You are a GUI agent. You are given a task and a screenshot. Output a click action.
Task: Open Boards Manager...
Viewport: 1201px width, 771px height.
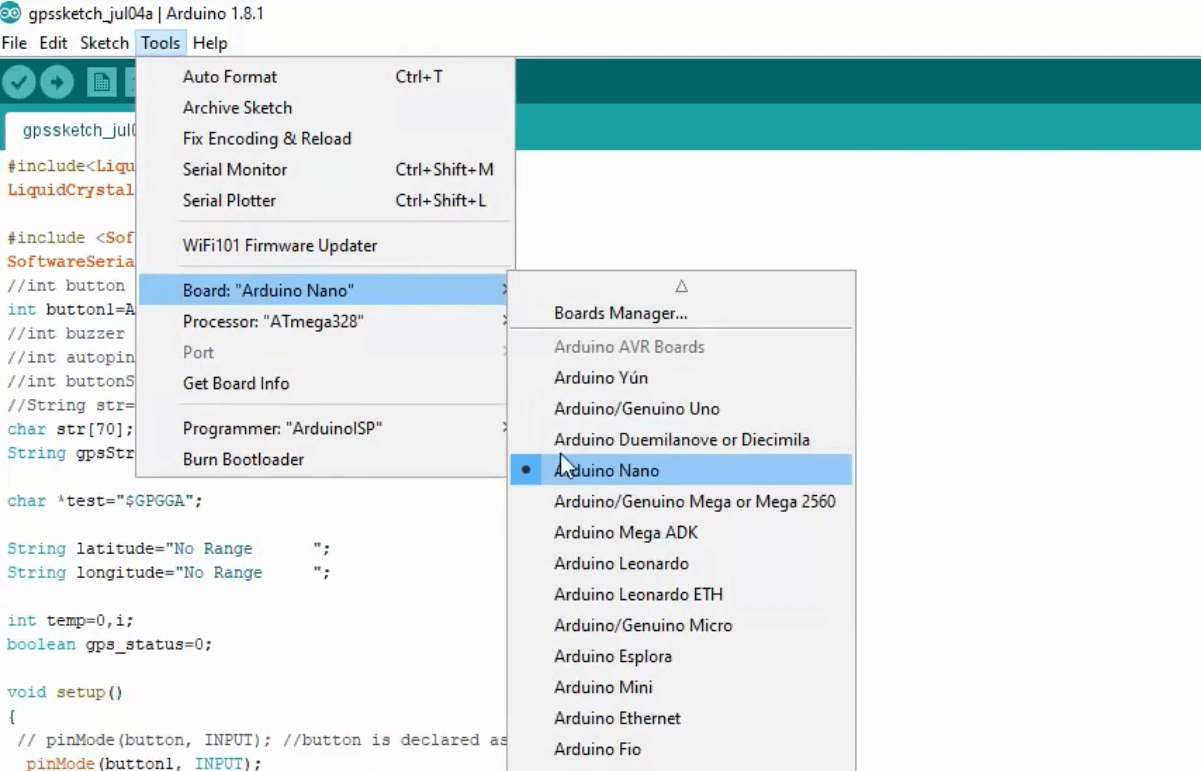[681, 313]
